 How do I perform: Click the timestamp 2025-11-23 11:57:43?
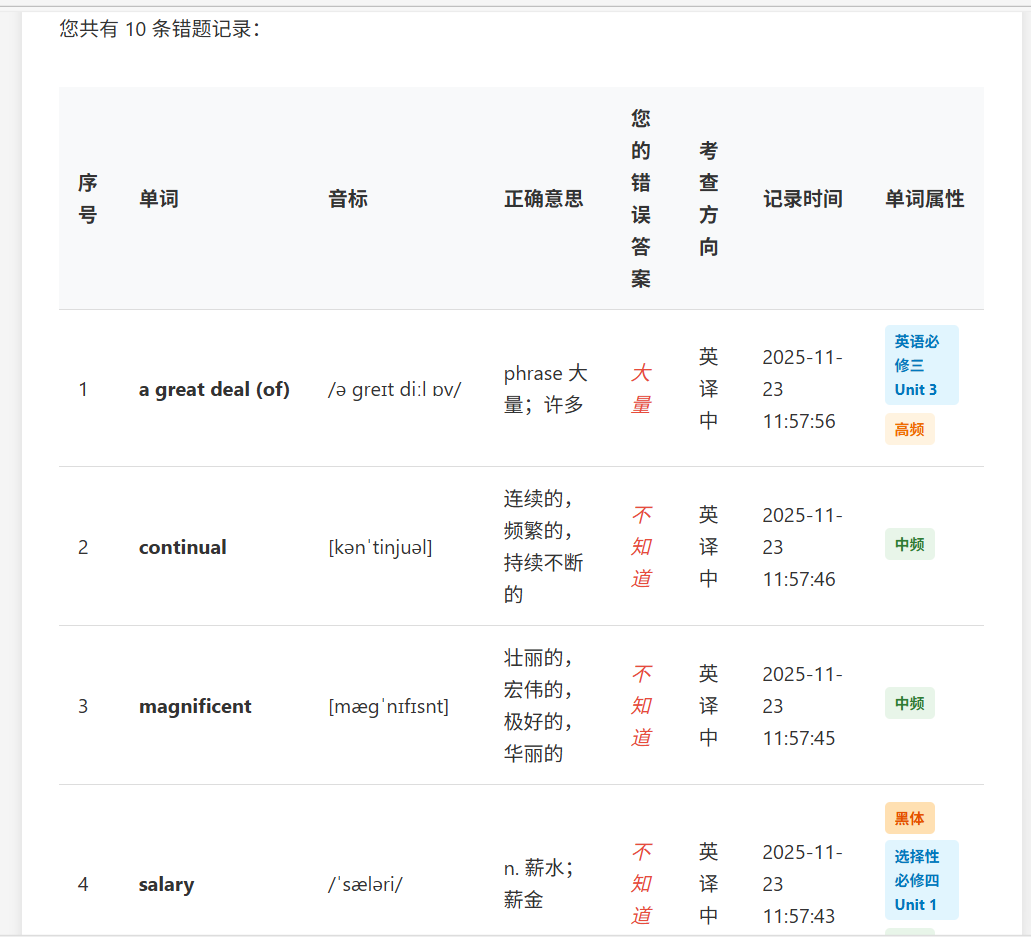(802, 884)
